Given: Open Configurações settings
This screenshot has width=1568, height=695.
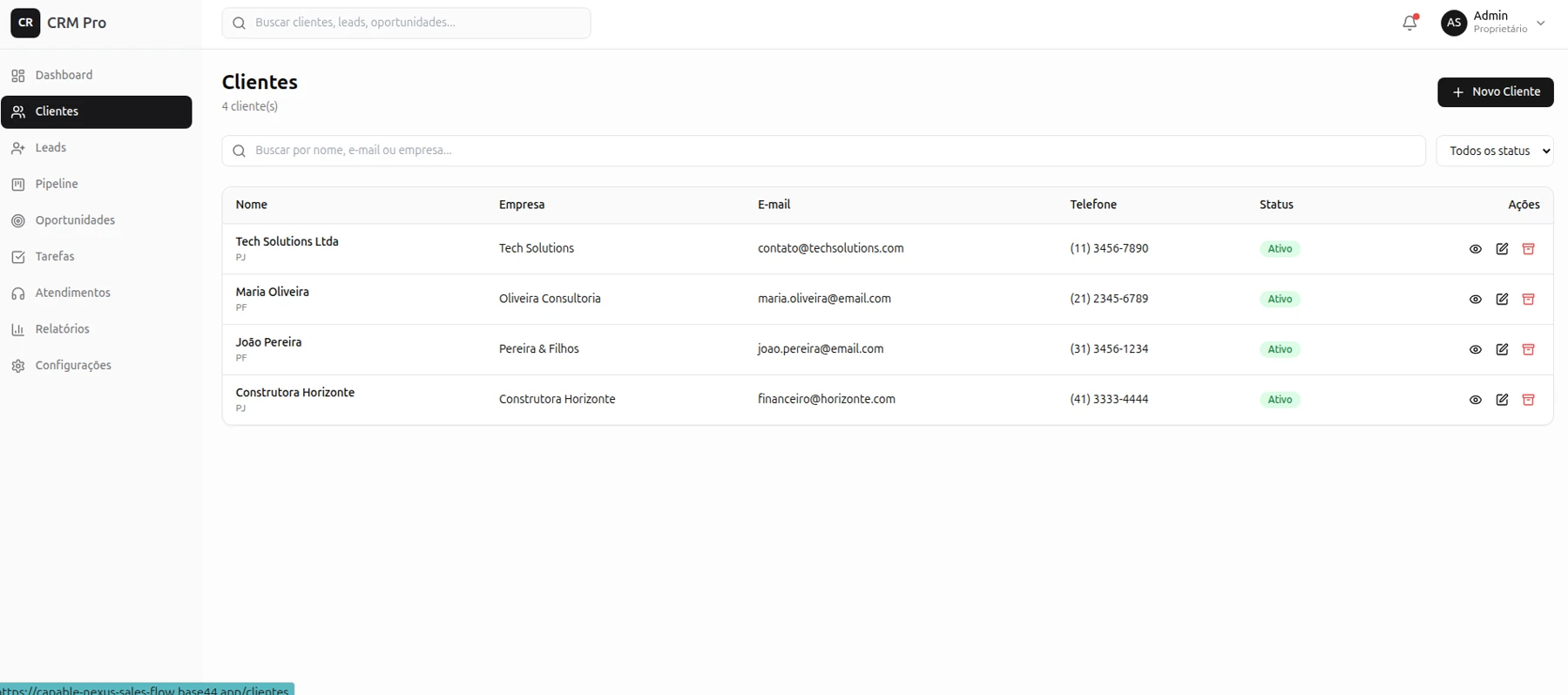Looking at the screenshot, I should click(96, 366).
